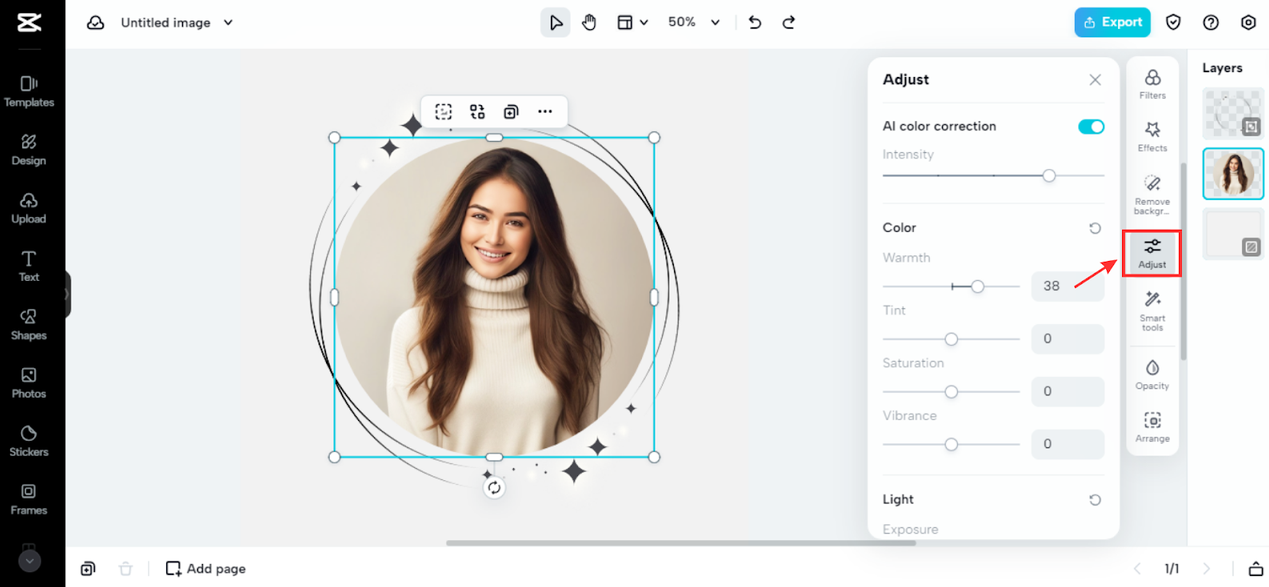Select the Text tool in sidebar

(29, 266)
